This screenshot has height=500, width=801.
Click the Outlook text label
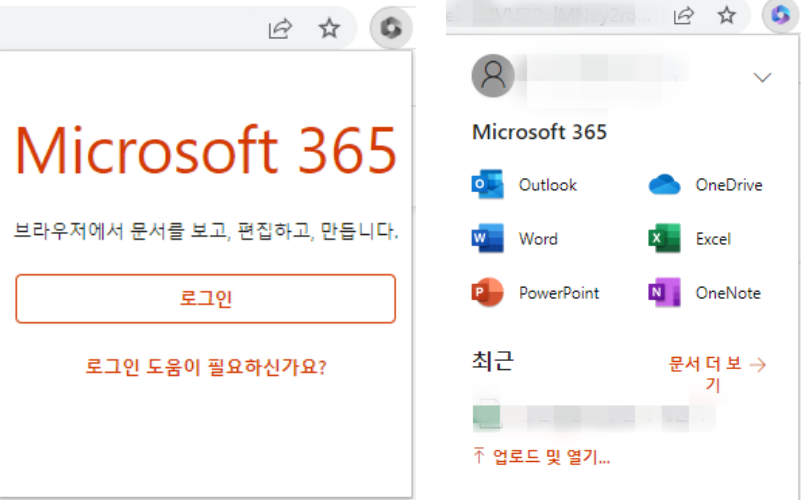click(548, 185)
